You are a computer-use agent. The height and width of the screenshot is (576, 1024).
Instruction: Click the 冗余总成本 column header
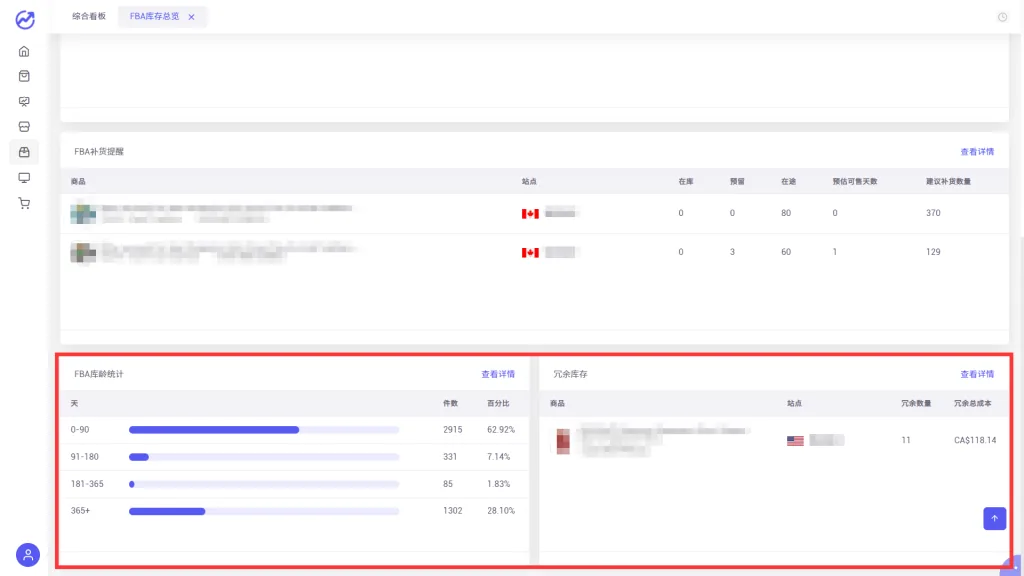point(972,404)
